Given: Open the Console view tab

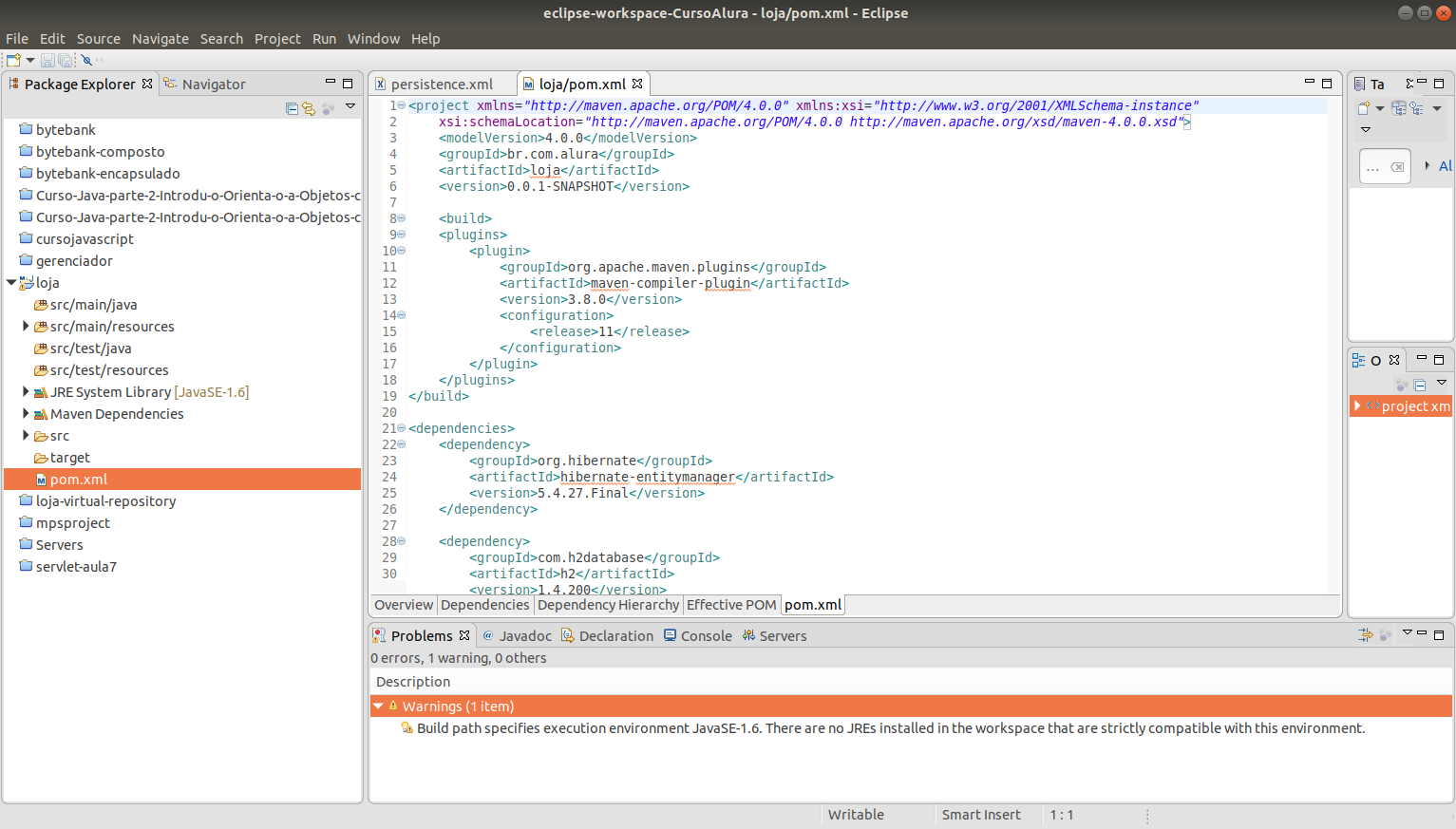Looking at the screenshot, I should 698,636.
